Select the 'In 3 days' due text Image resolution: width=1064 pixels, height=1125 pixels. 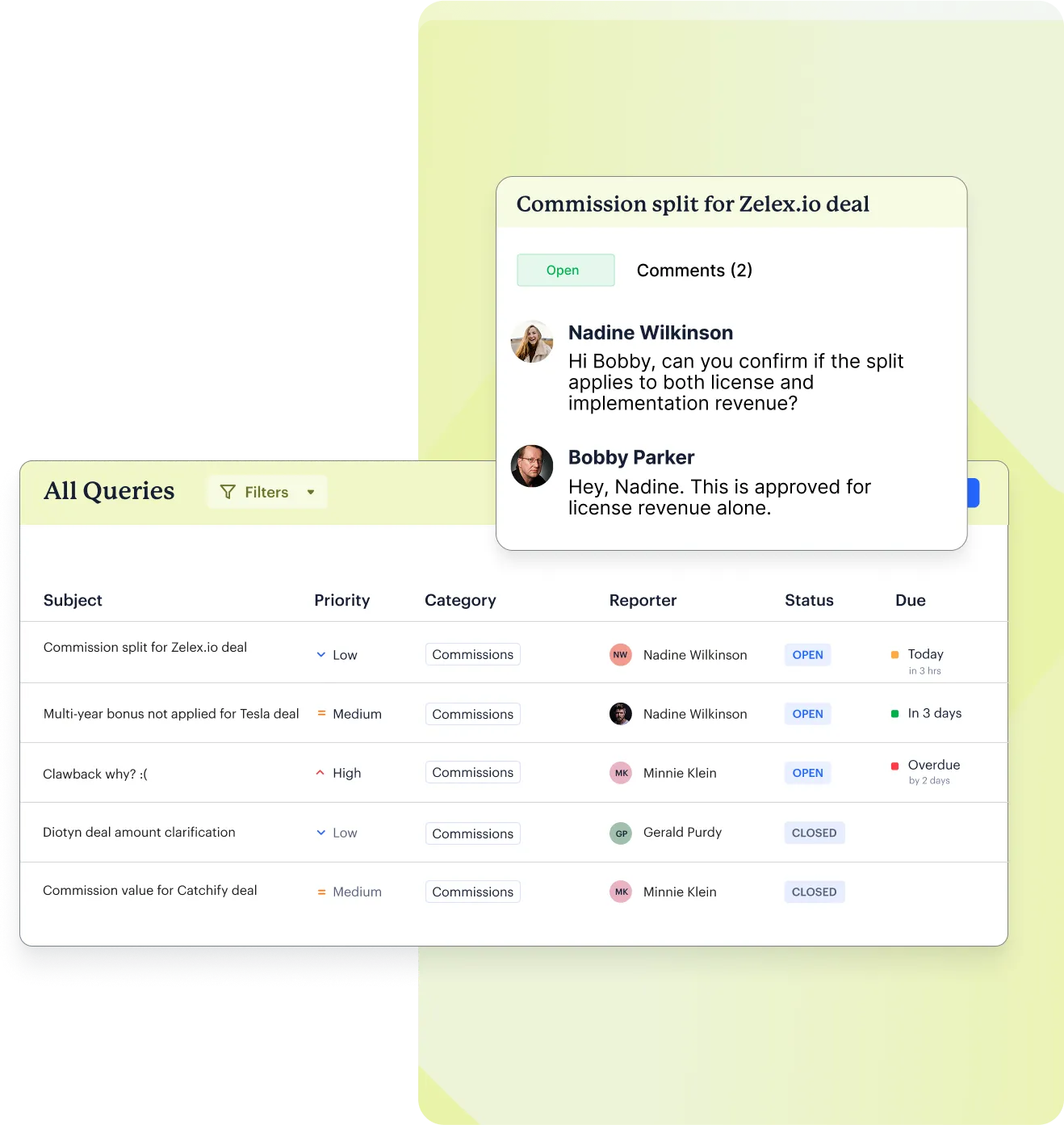pyautogui.click(x=935, y=713)
